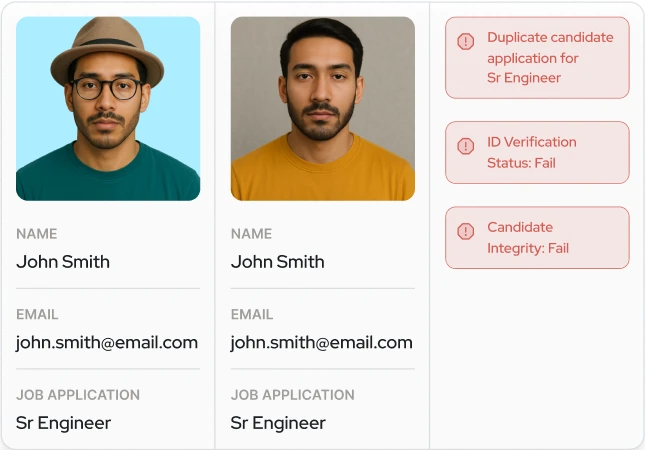
Task: Click the EMAIL label in orange-shirt candidate's card
Action: tap(251, 314)
